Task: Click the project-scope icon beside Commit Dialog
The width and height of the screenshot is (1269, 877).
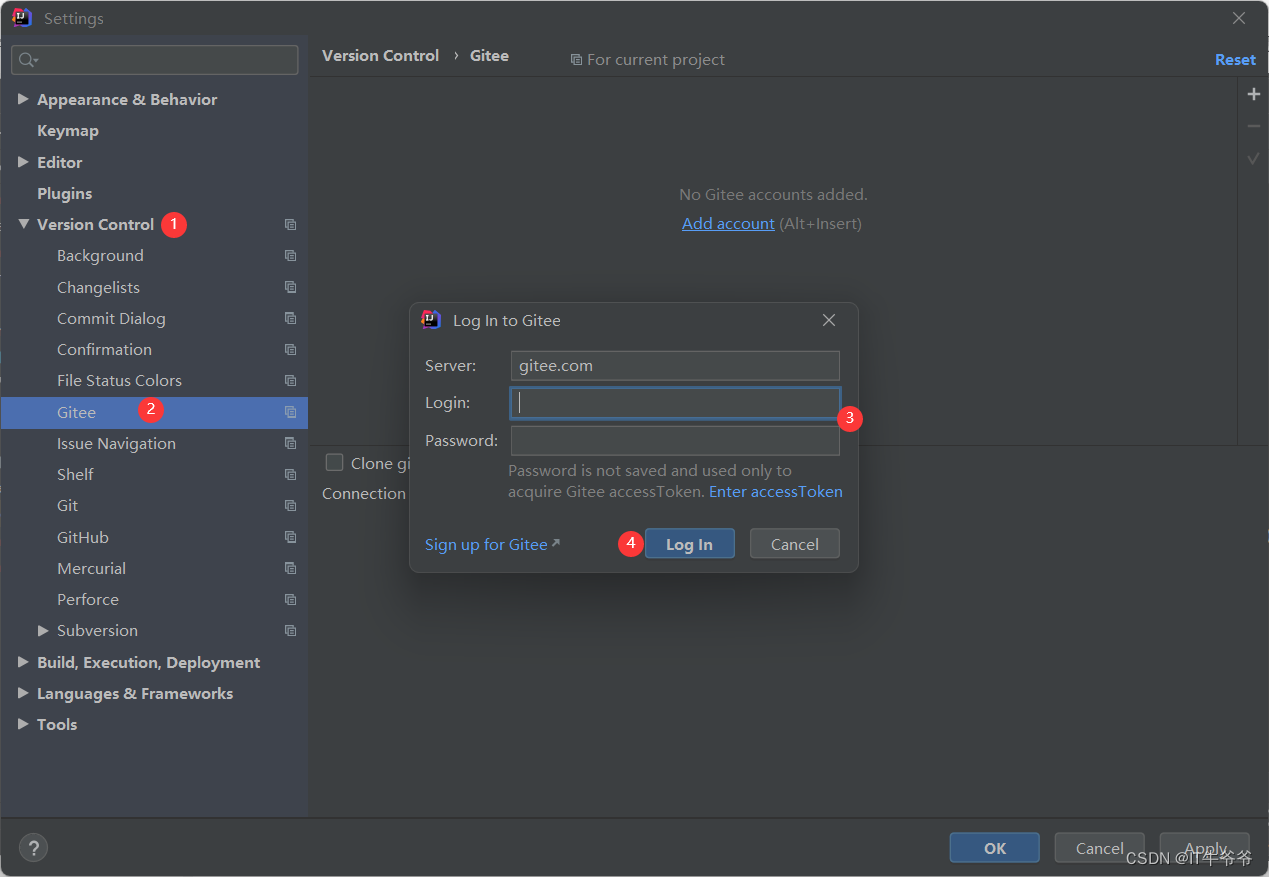Action: click(290, 318)
